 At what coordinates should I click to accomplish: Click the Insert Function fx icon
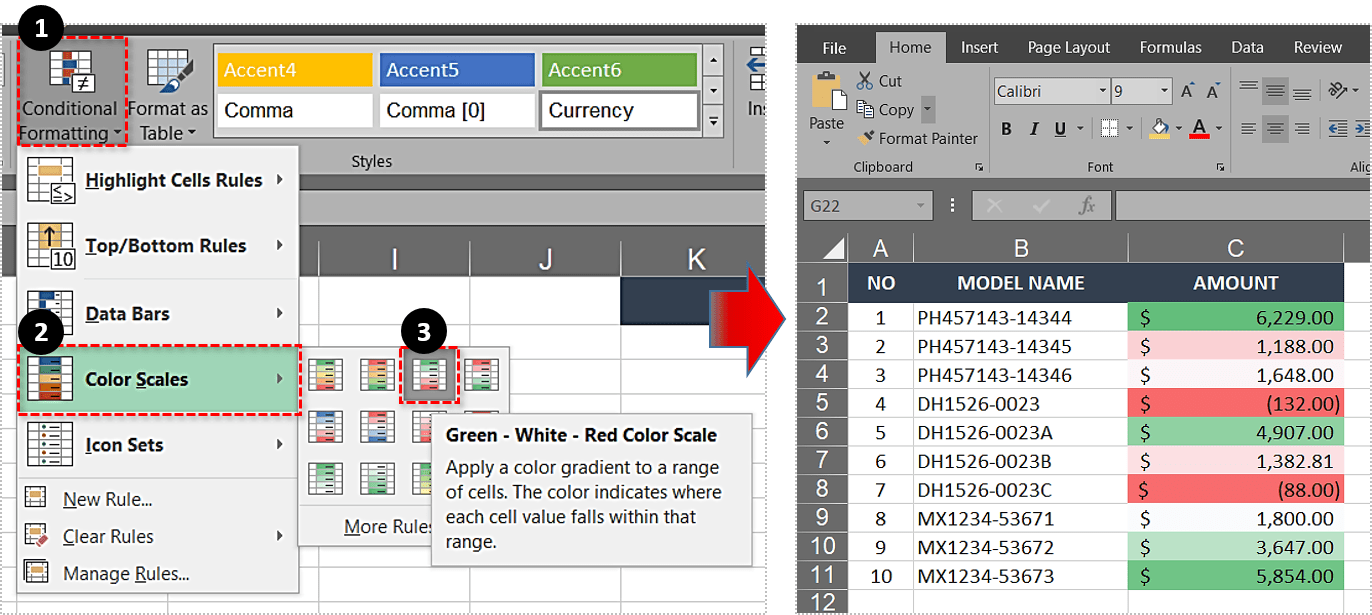[1087, 206]
